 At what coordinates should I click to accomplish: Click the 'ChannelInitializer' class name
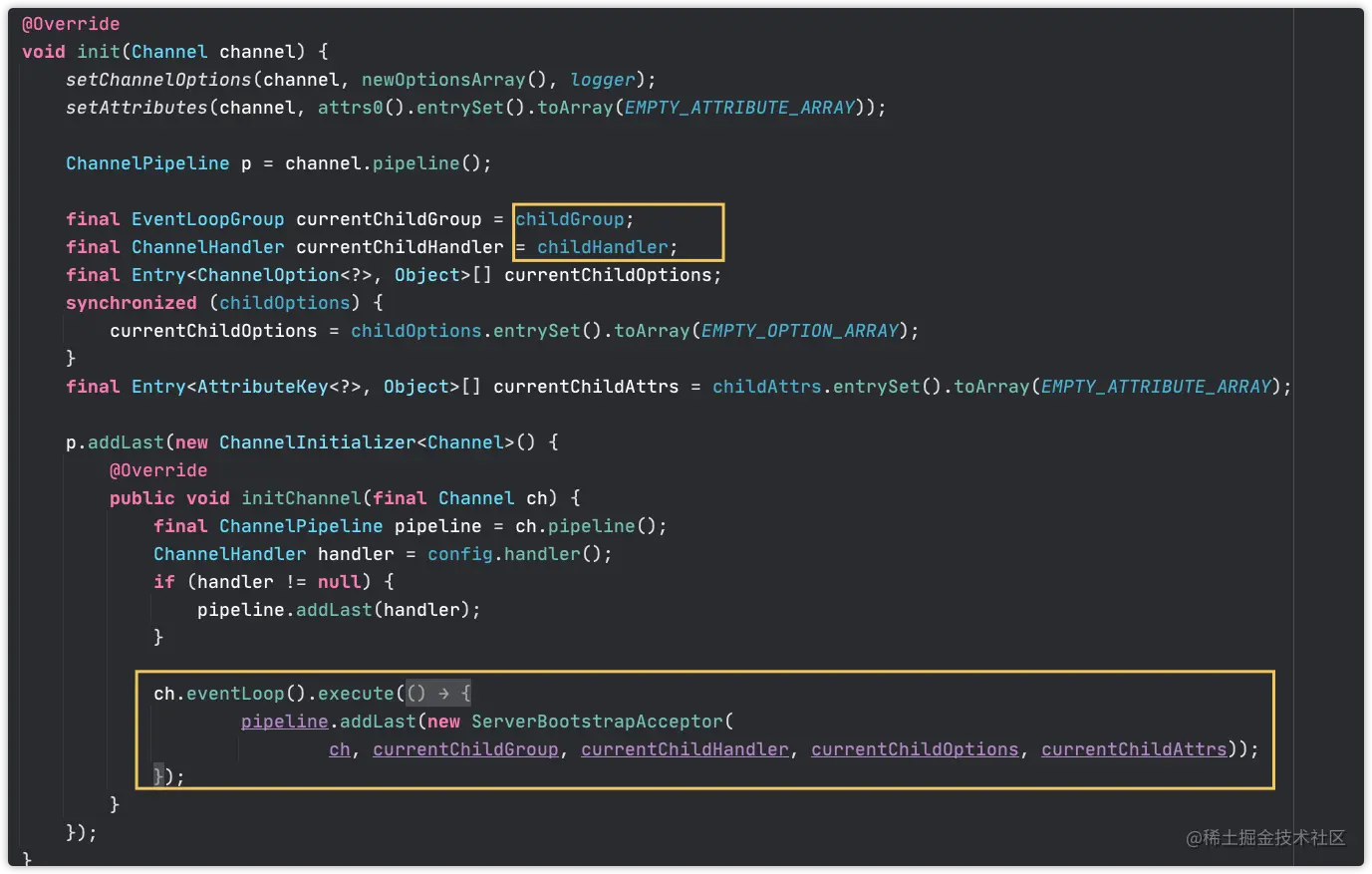point(318,442)
